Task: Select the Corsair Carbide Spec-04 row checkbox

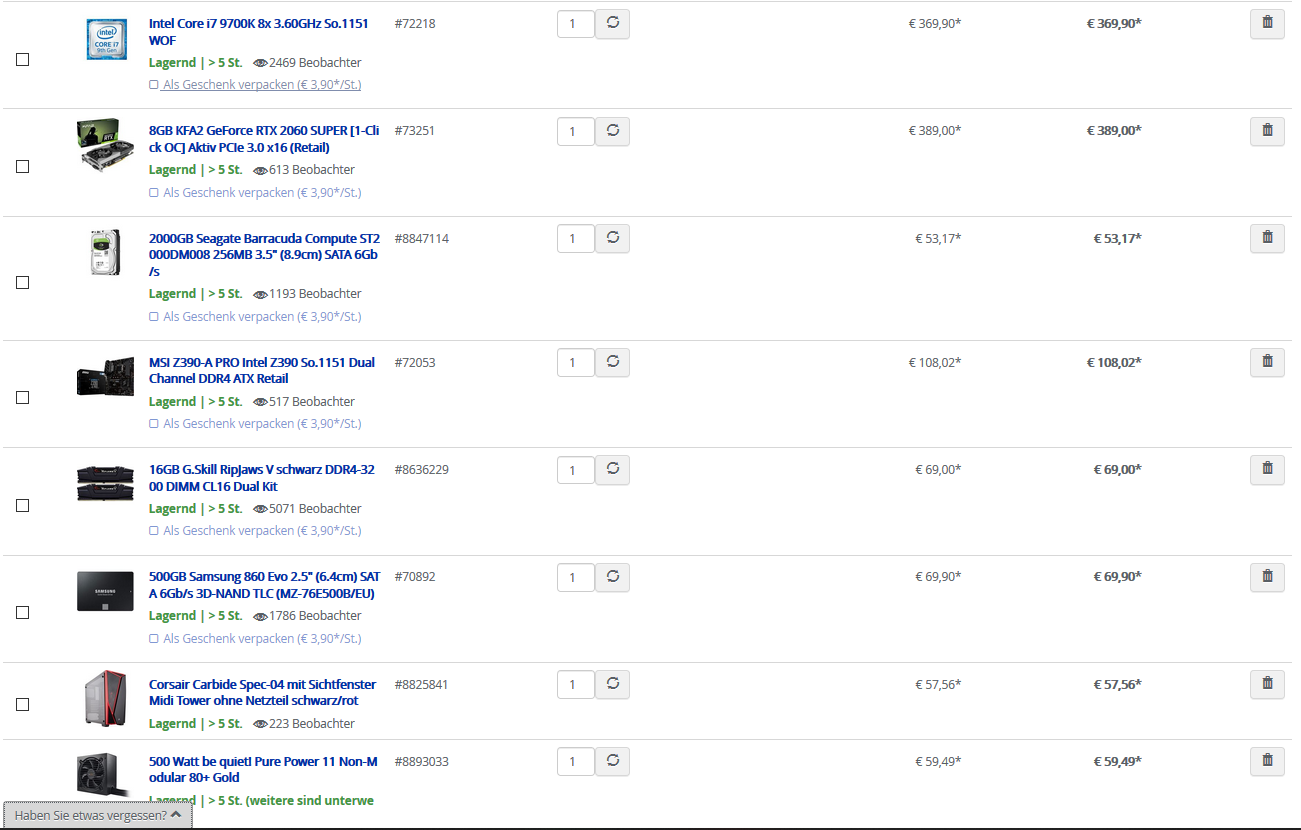Action: (23, 704)
